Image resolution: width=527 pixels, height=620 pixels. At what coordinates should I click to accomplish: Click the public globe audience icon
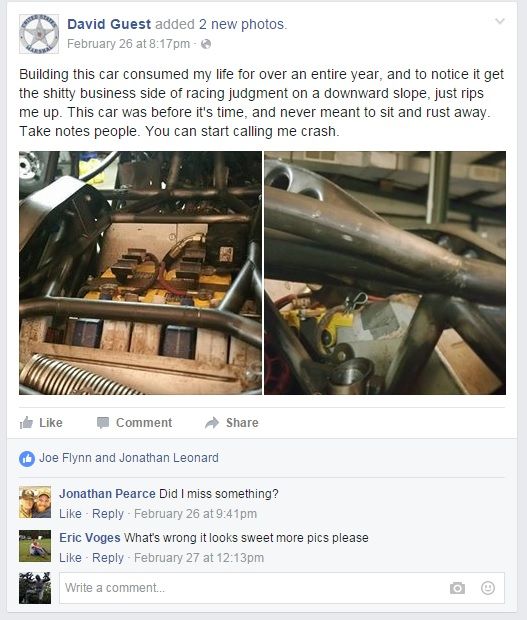[x=206, y=44]
